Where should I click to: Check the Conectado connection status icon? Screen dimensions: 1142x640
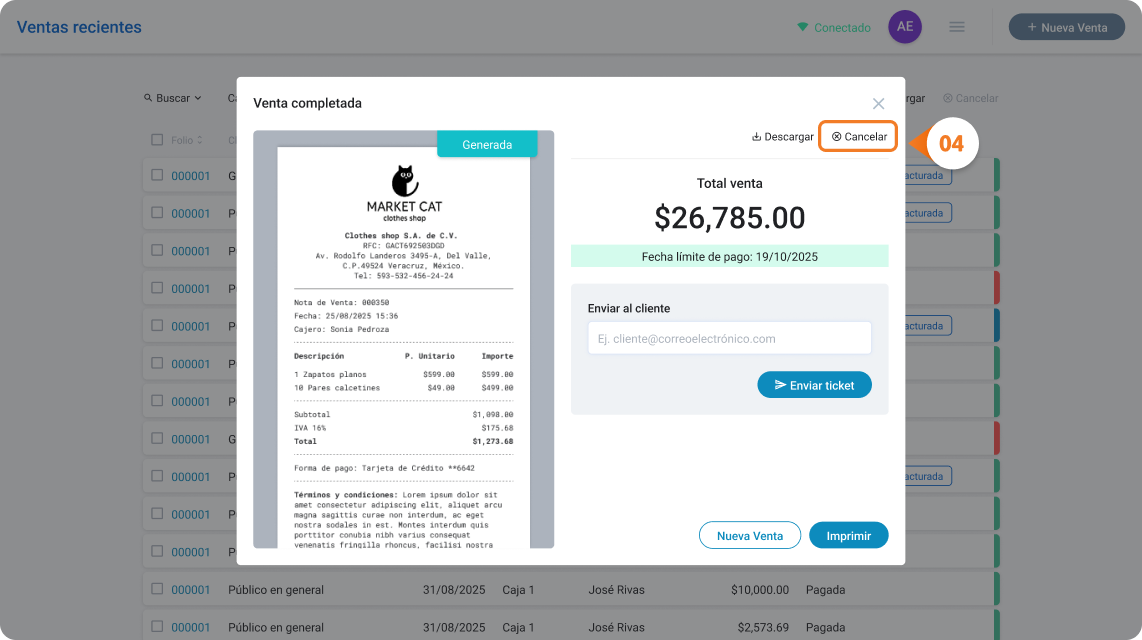(x=803, y=27)
